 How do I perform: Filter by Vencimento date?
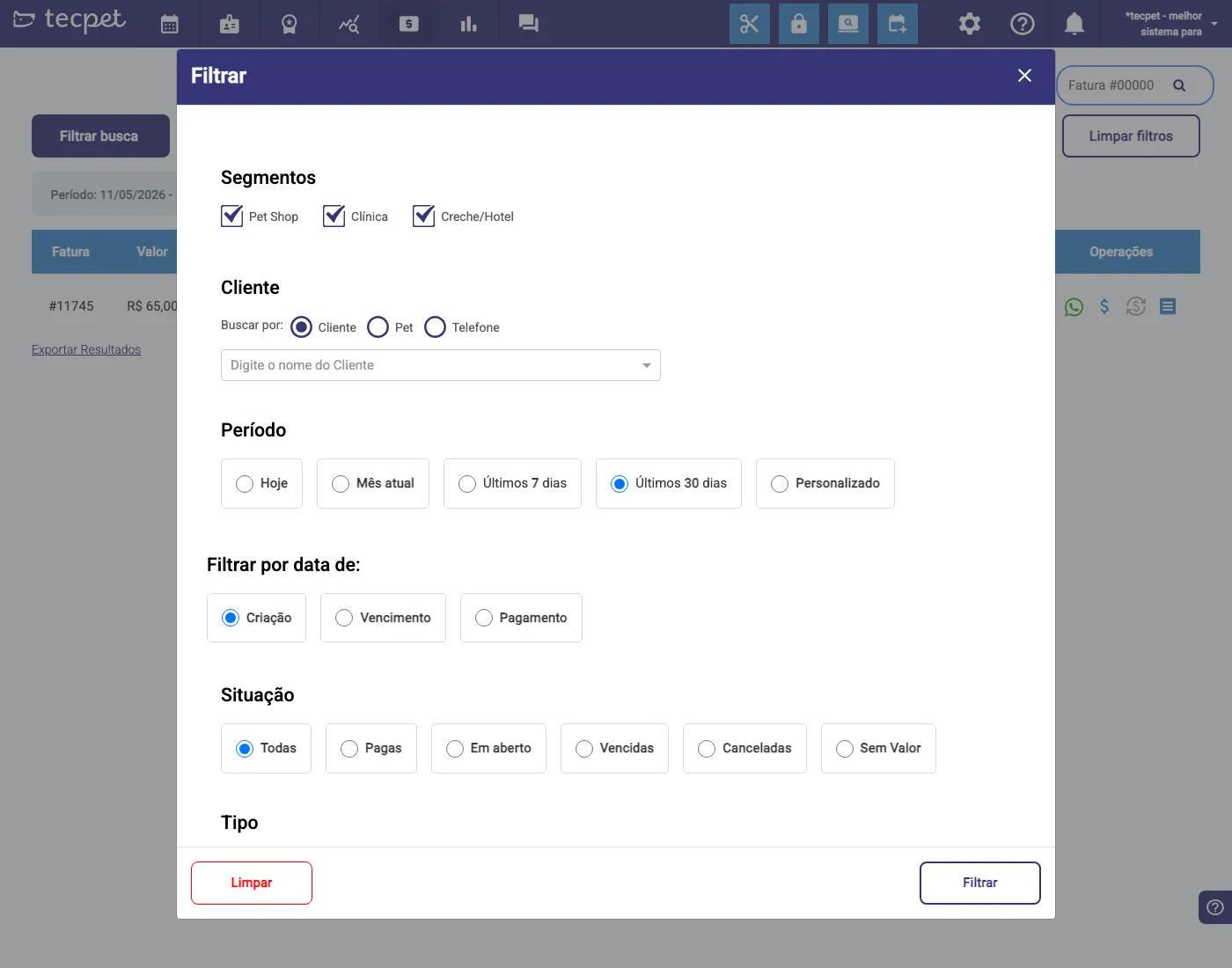[x=383, y=618]
